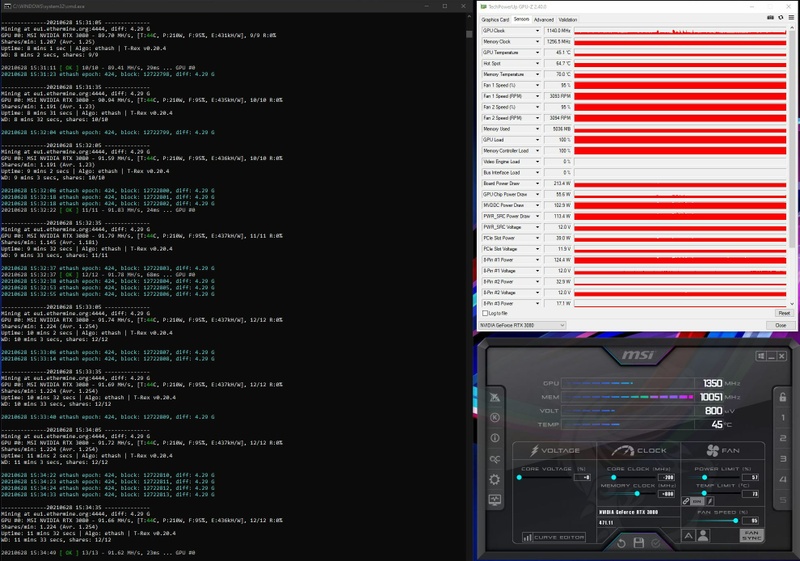Screen dimensions: 800x561
Task: Open the Afterburner information icon
Action: [x=494, y=438]
